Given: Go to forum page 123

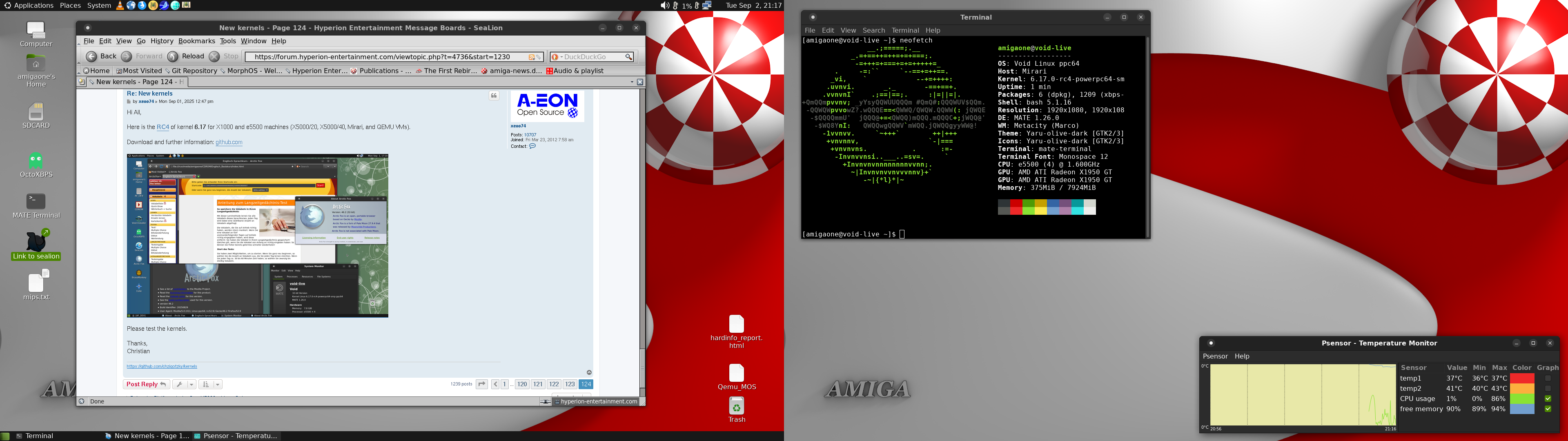Looking at the screenshot, I should 570,384.
